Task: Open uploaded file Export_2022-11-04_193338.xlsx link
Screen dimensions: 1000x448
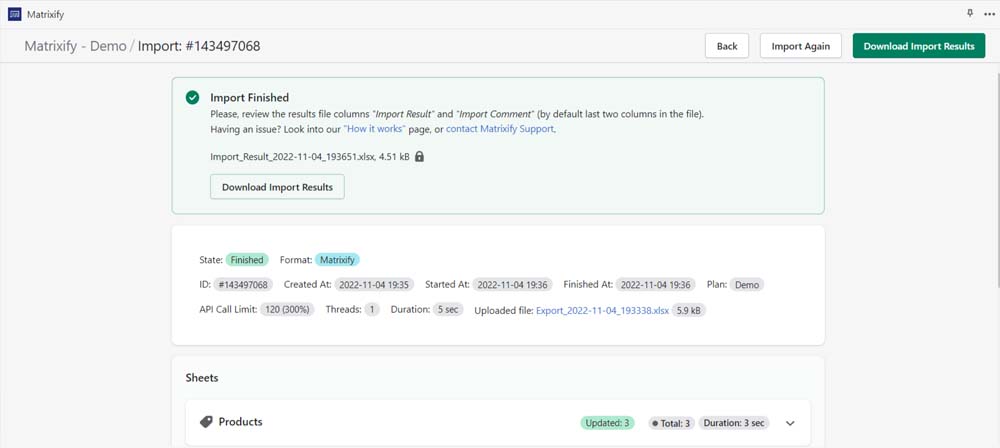Action: tap(603, 311)
